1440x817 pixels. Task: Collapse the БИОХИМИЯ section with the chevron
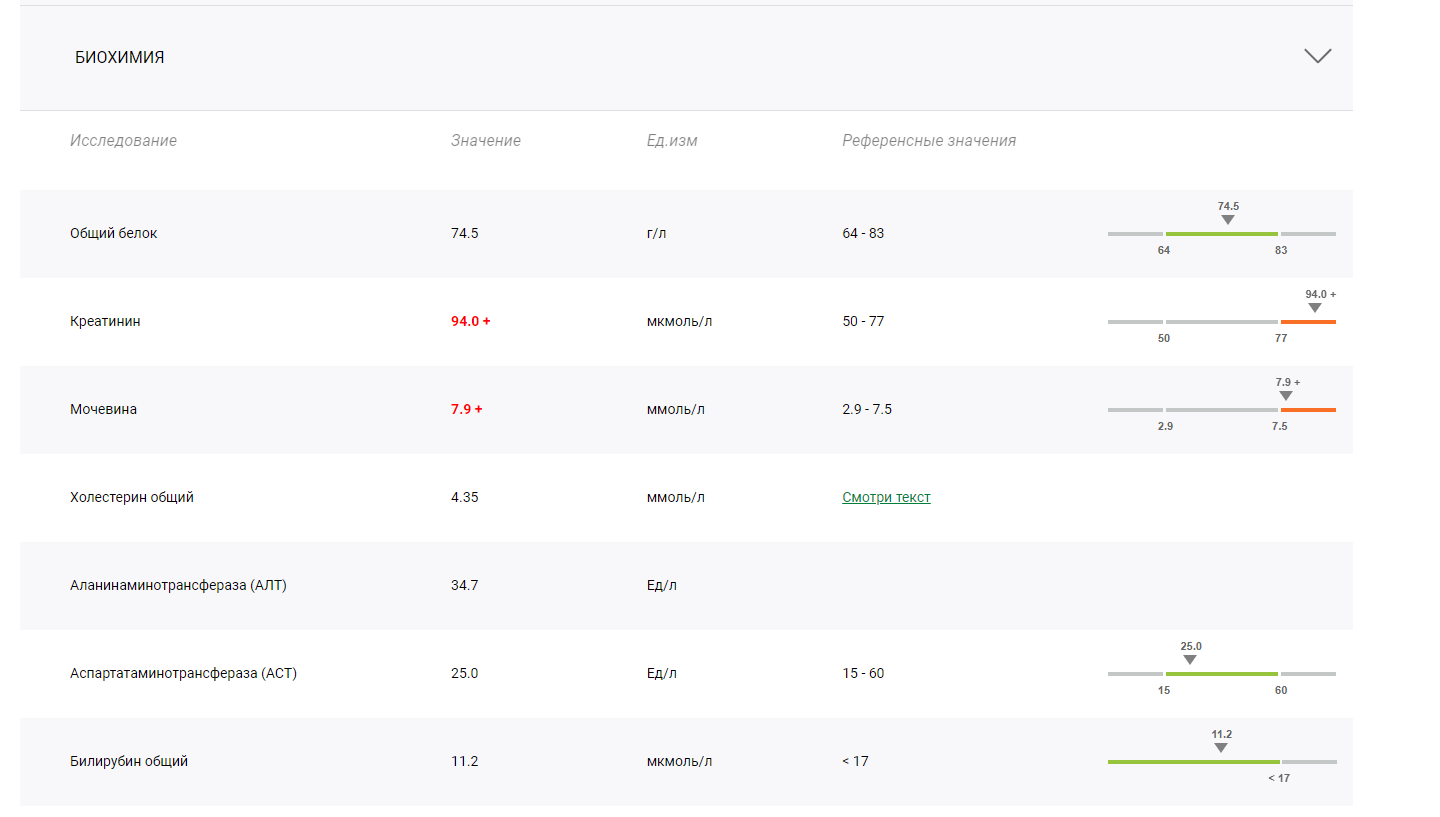coord(1317,56)
